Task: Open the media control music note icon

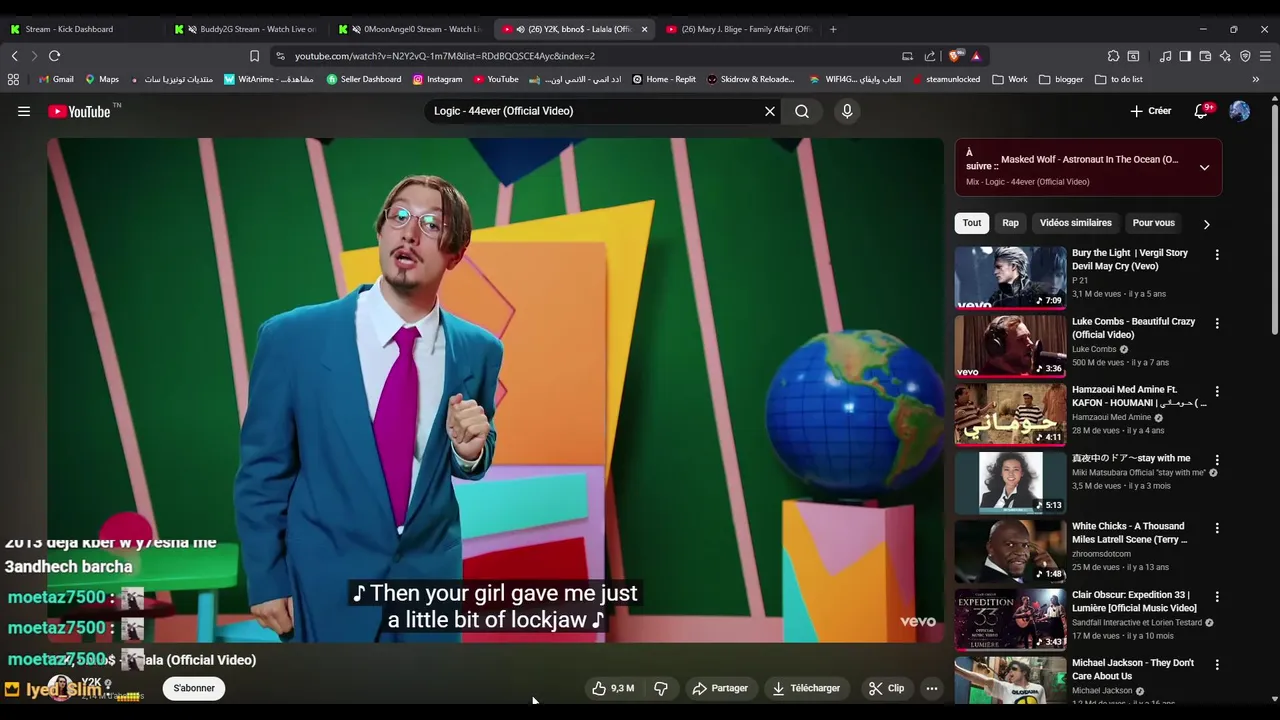Action: point(1165,56)
